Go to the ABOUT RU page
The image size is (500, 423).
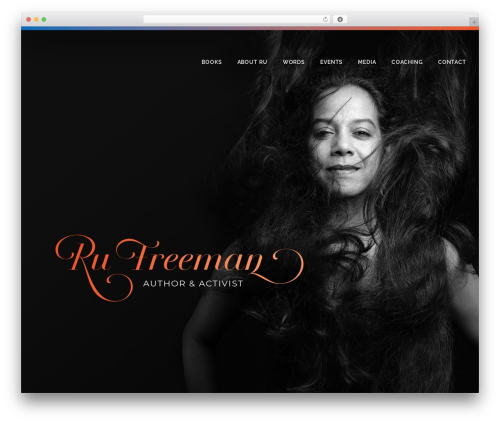coord(252,62)
